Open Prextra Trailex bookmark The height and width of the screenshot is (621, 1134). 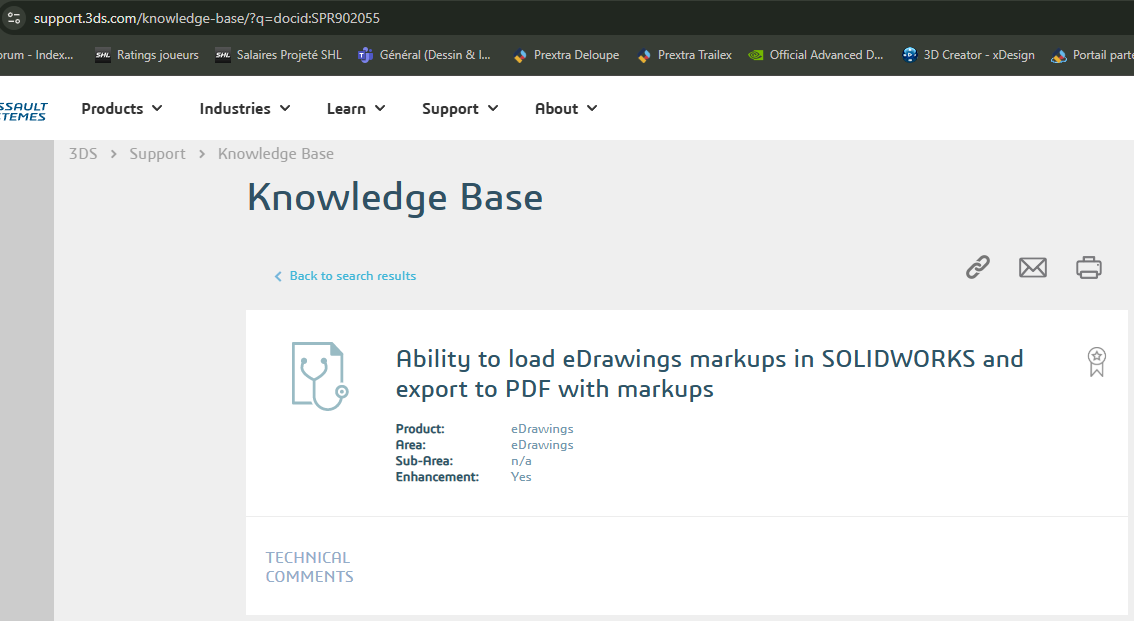point(685,55)
